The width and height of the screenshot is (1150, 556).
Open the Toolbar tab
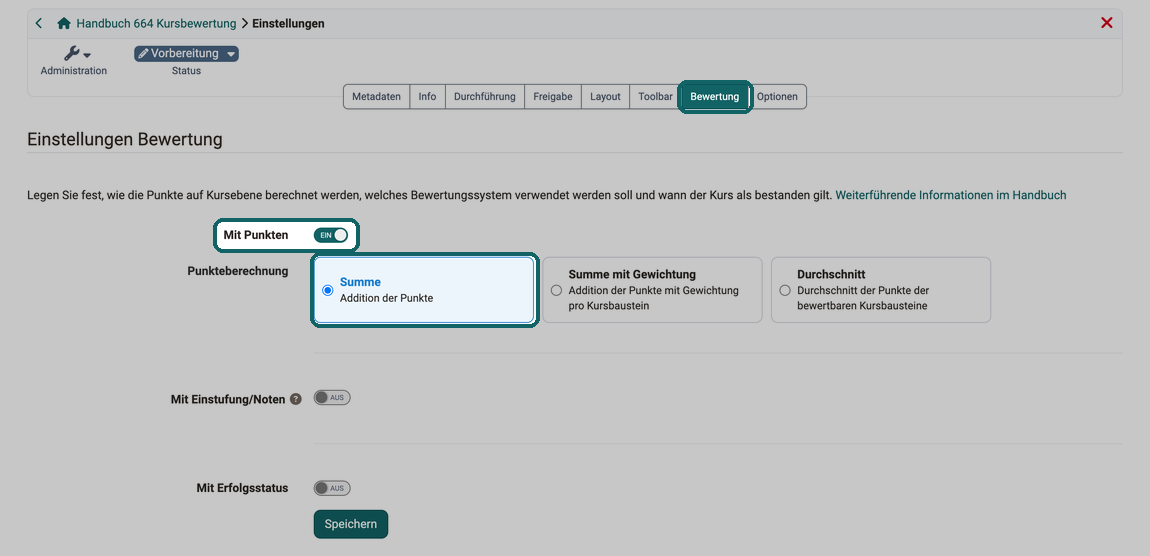(655, 97)
